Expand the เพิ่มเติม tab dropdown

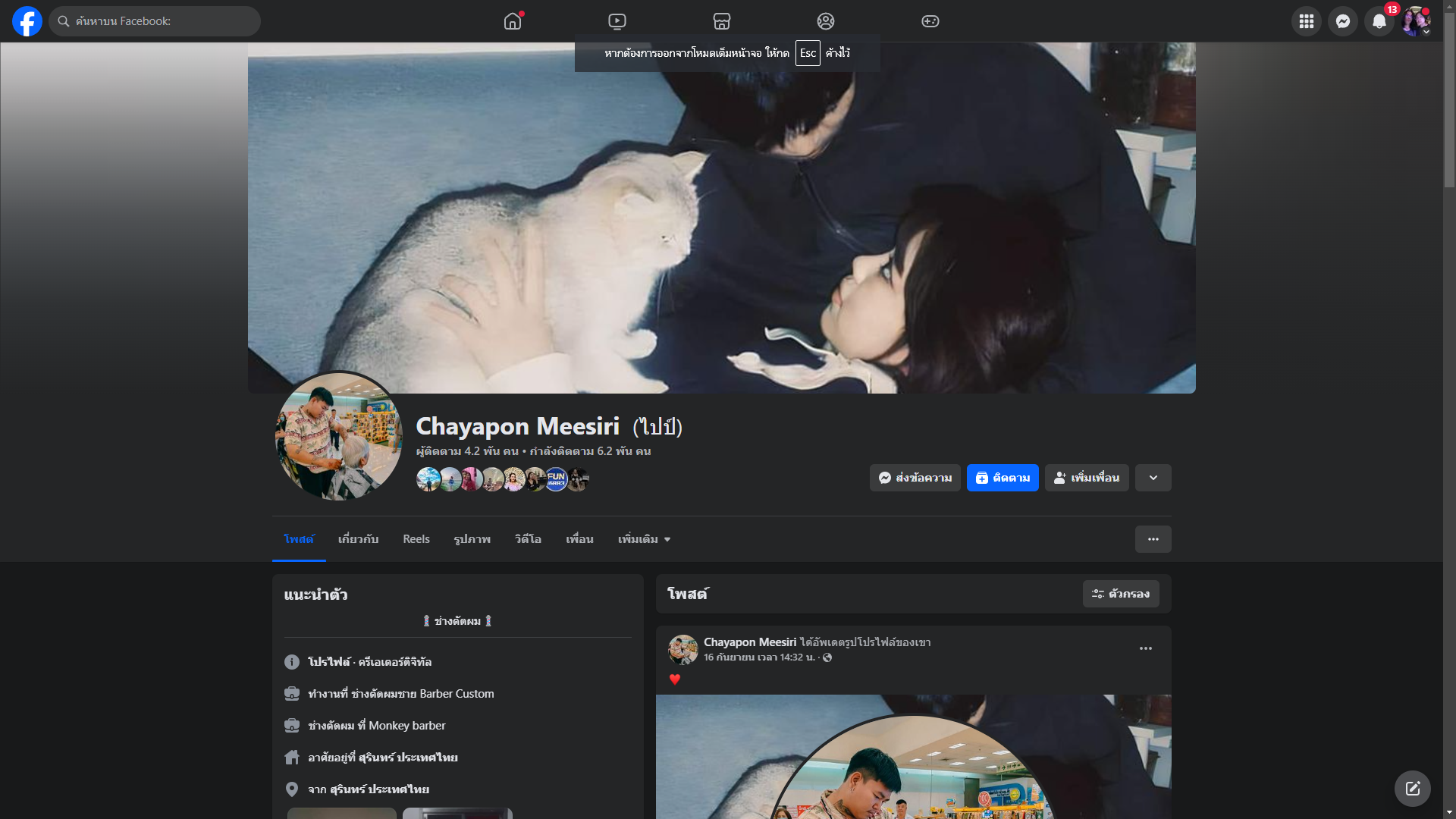[644, 539]
